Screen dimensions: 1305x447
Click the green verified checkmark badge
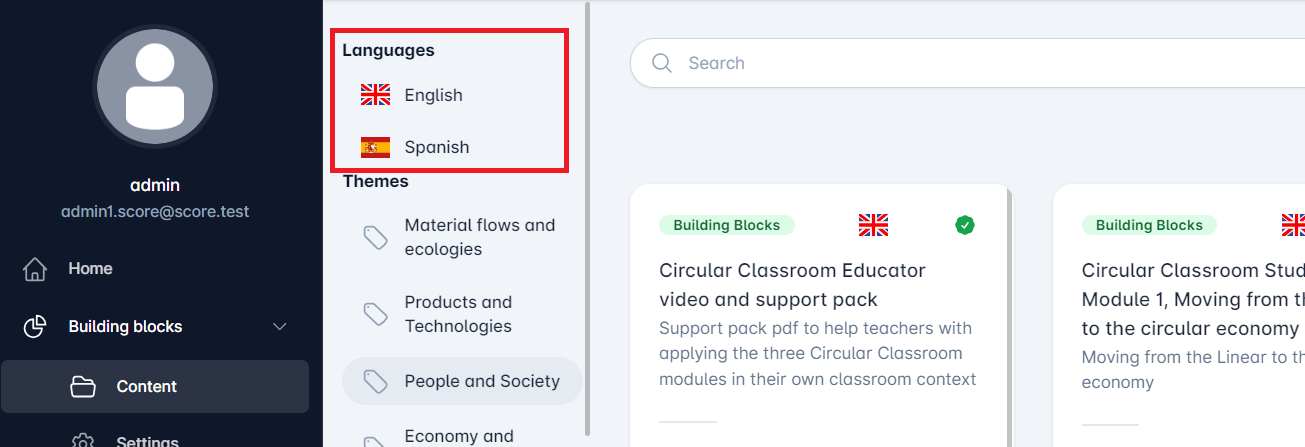click(964, 225)
